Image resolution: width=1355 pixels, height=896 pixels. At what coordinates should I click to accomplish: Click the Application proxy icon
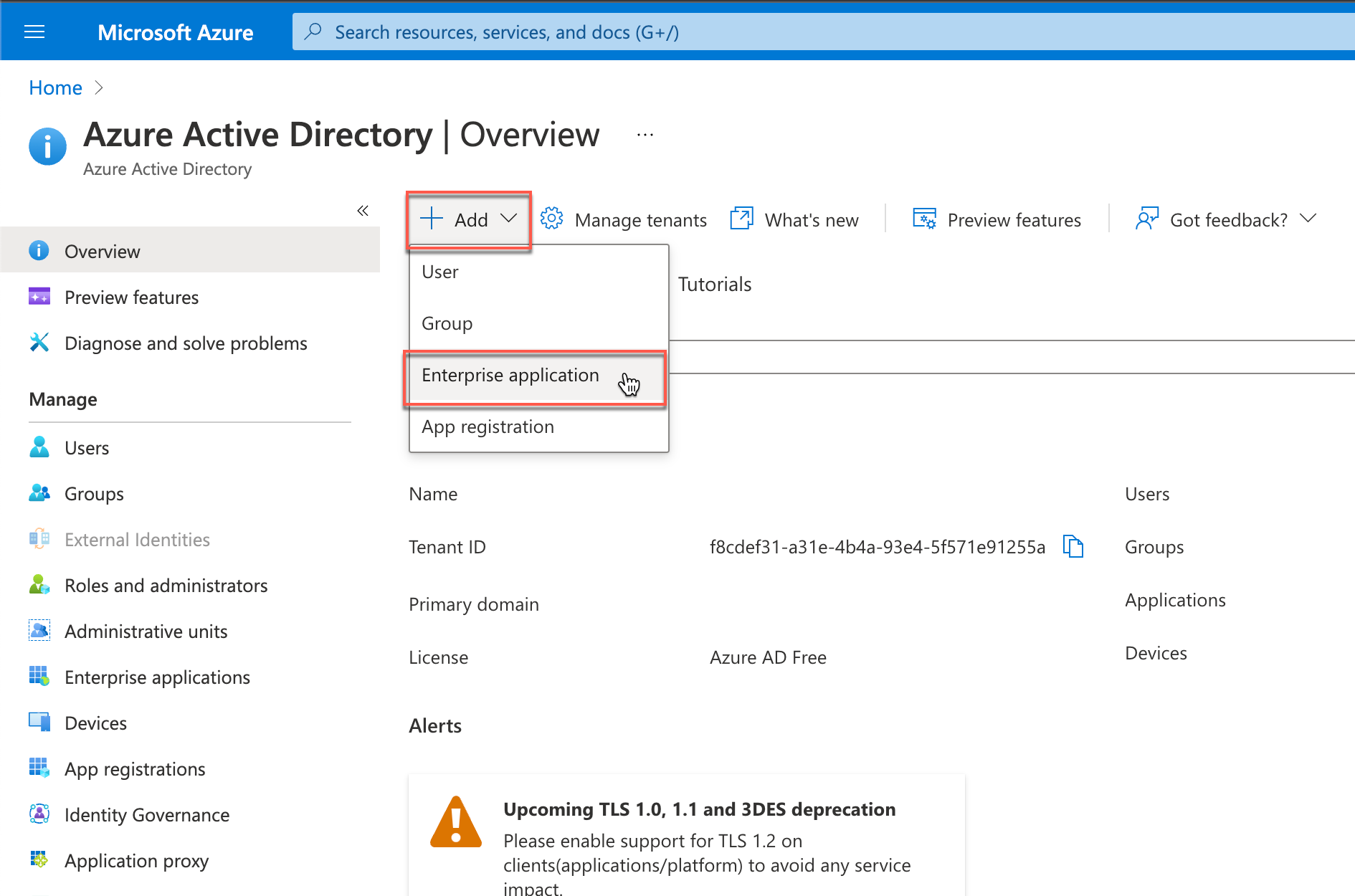[39, 859]
